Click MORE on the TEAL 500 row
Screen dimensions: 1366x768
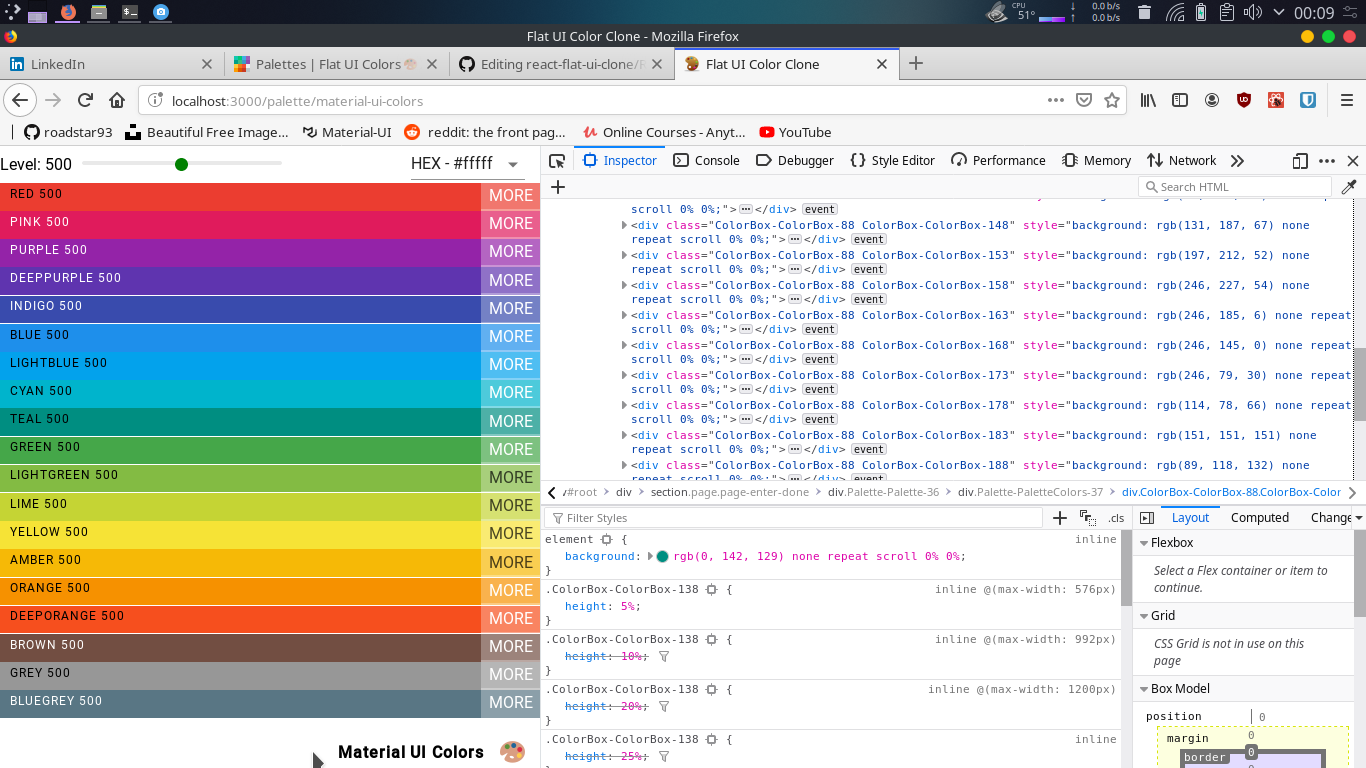510,421
